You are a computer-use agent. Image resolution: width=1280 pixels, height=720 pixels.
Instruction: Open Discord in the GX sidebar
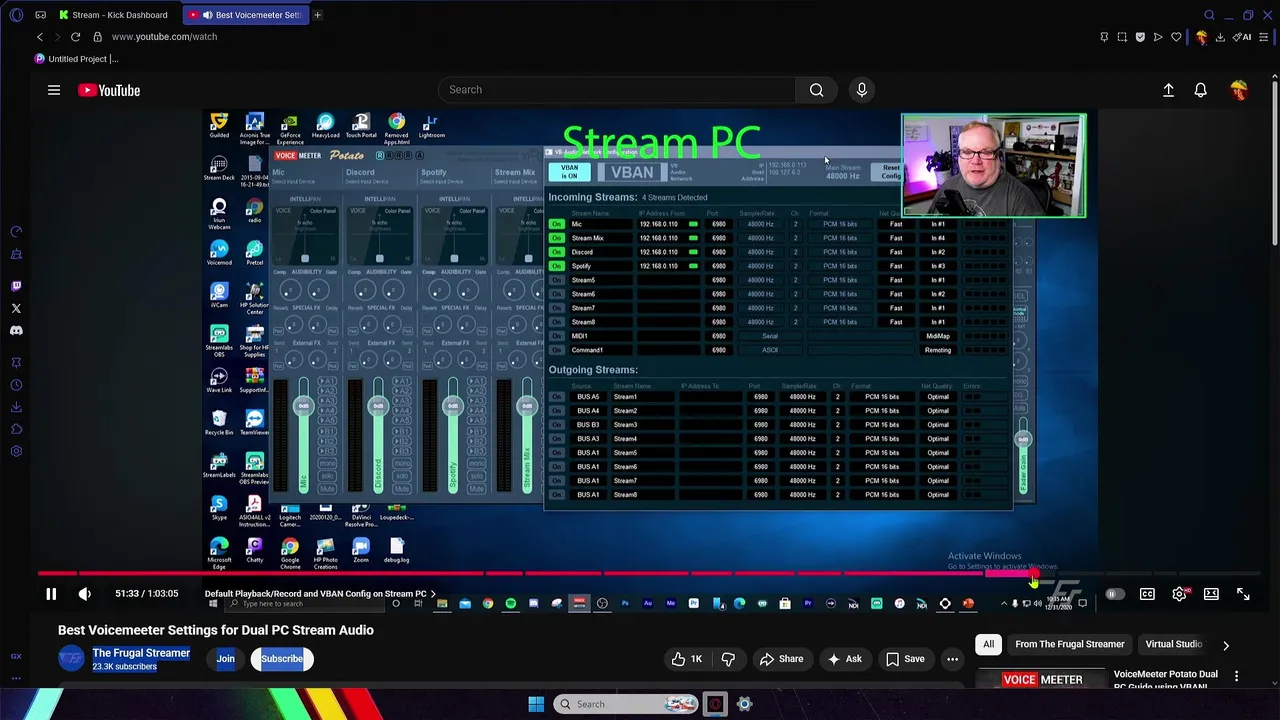16,330
